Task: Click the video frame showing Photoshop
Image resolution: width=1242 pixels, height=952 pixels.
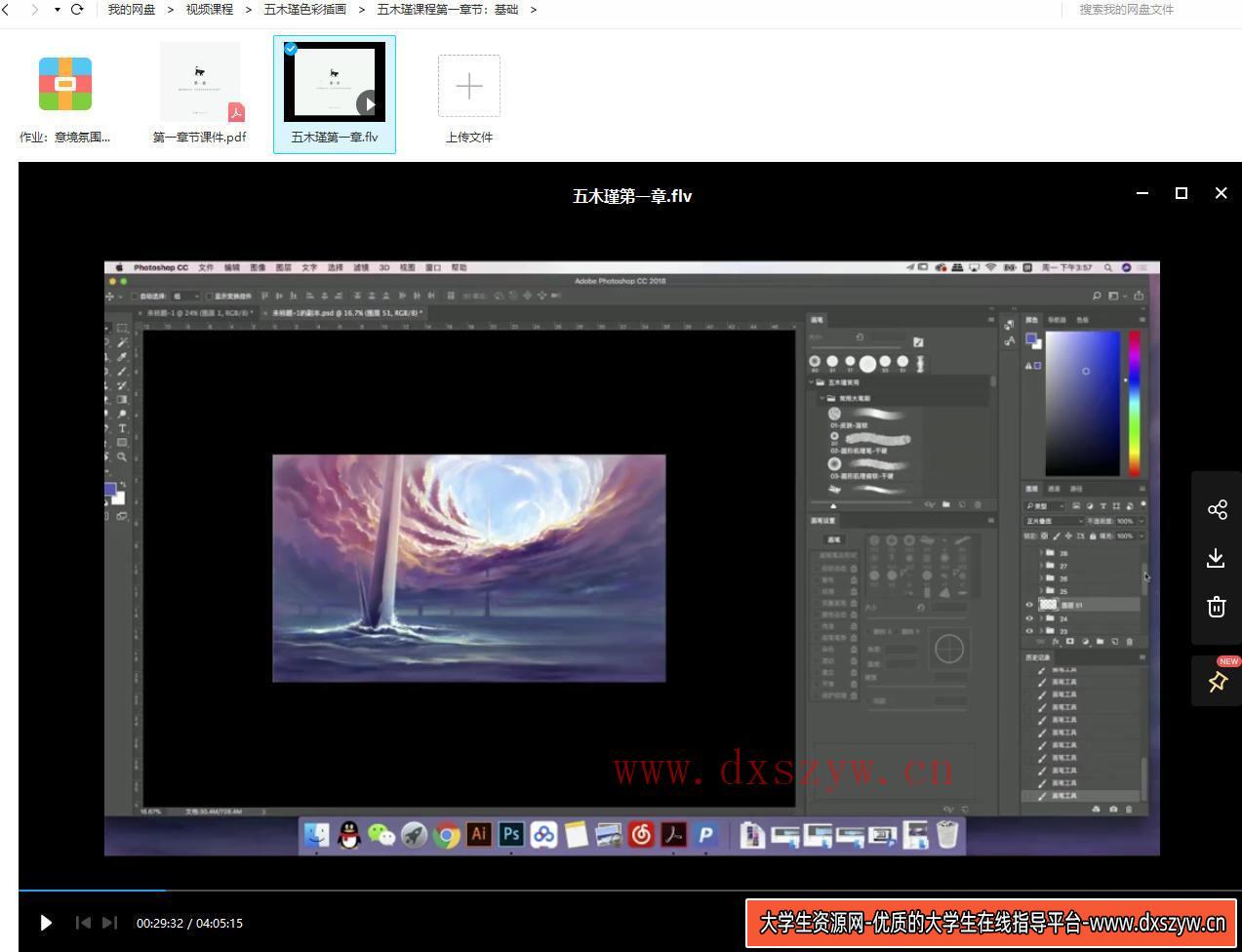Action: pyautogui.click(x=632, y=558)
